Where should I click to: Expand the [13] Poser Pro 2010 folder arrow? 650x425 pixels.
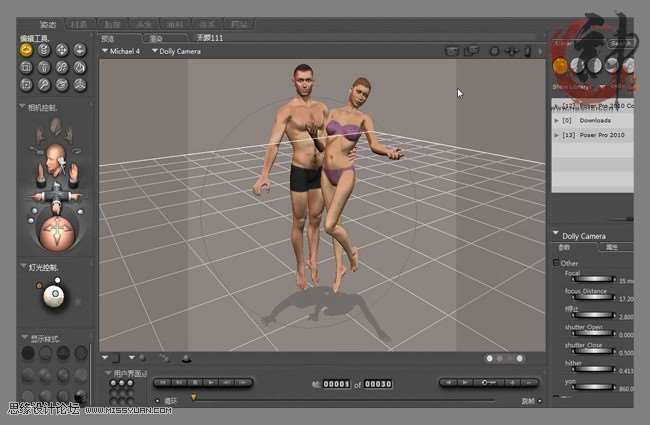tap(557, 135)
